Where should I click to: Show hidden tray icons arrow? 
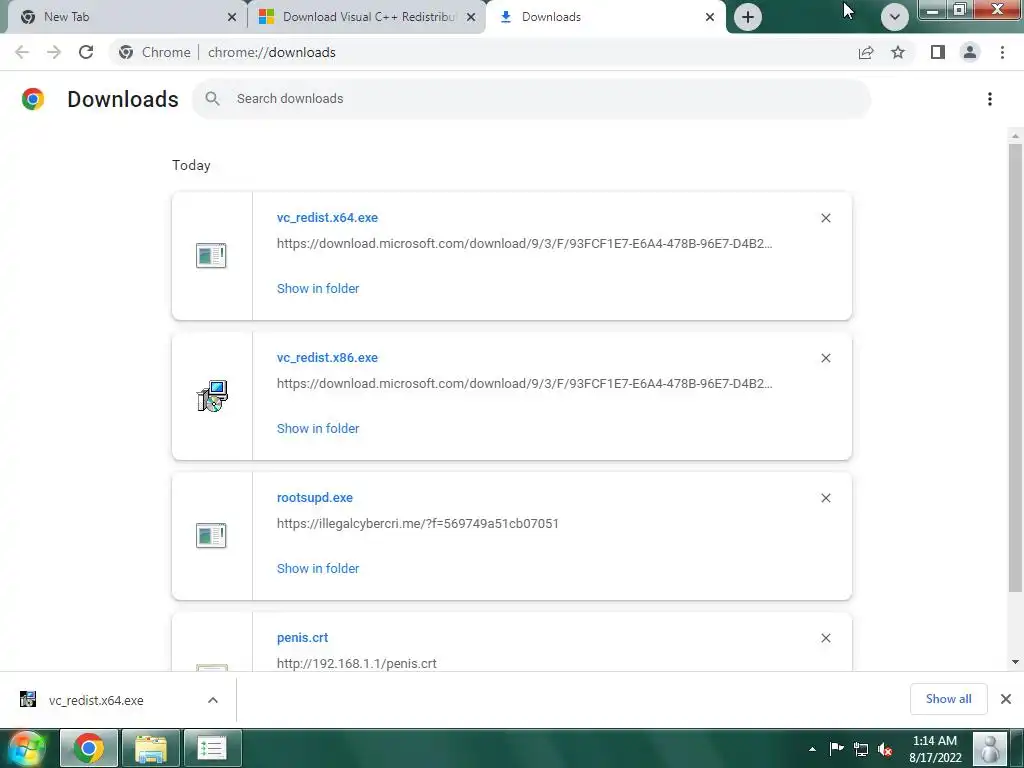812,749
